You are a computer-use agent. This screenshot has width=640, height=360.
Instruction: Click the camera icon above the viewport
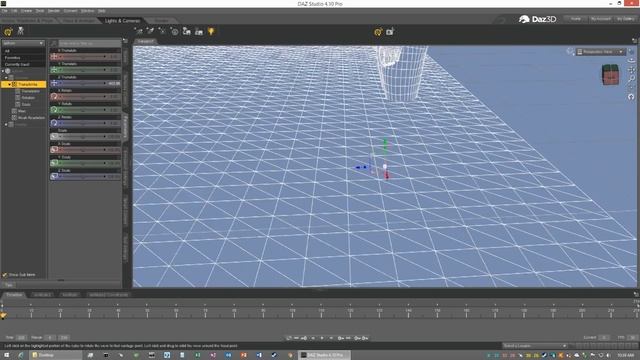pyautogui.click(x=390, y=31)
